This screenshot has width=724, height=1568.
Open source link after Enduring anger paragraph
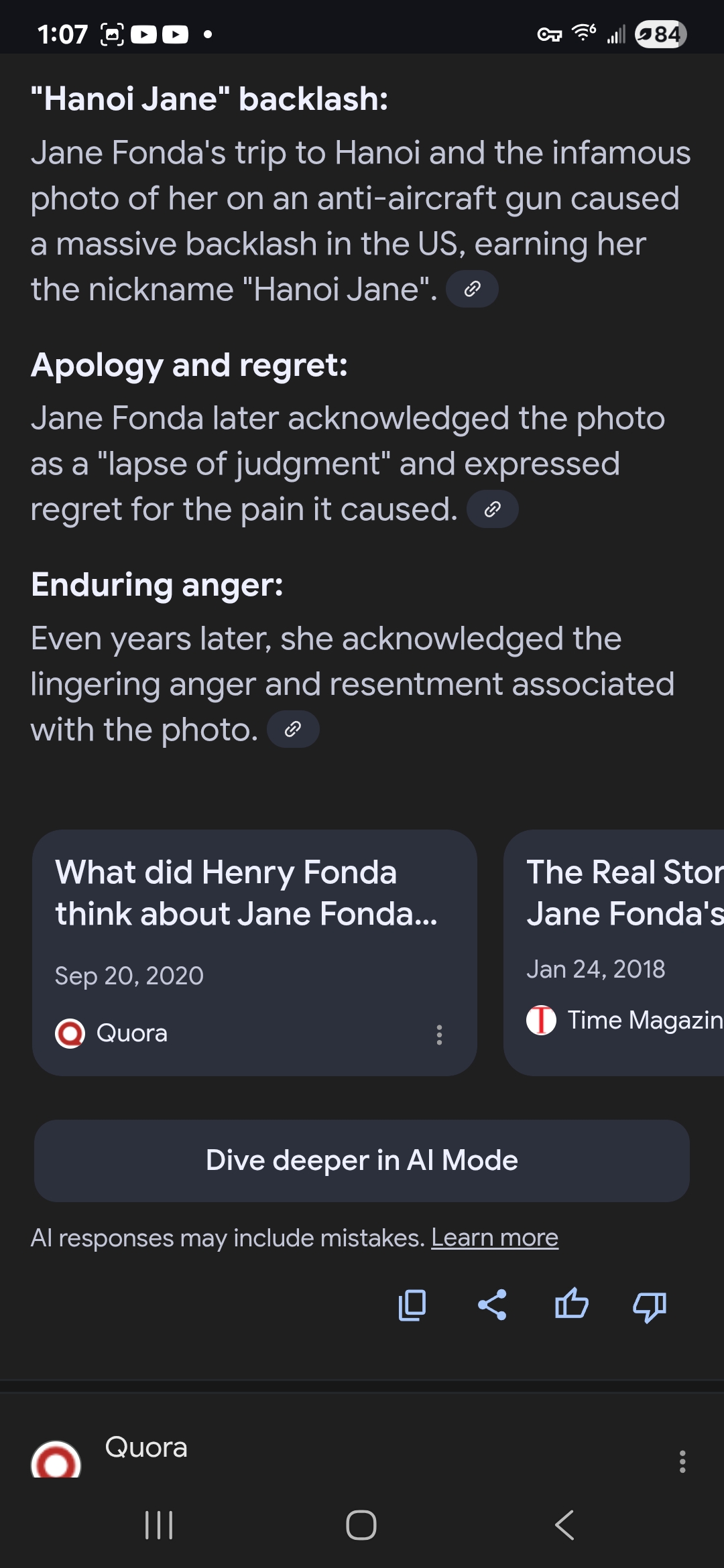pos(293,729)
